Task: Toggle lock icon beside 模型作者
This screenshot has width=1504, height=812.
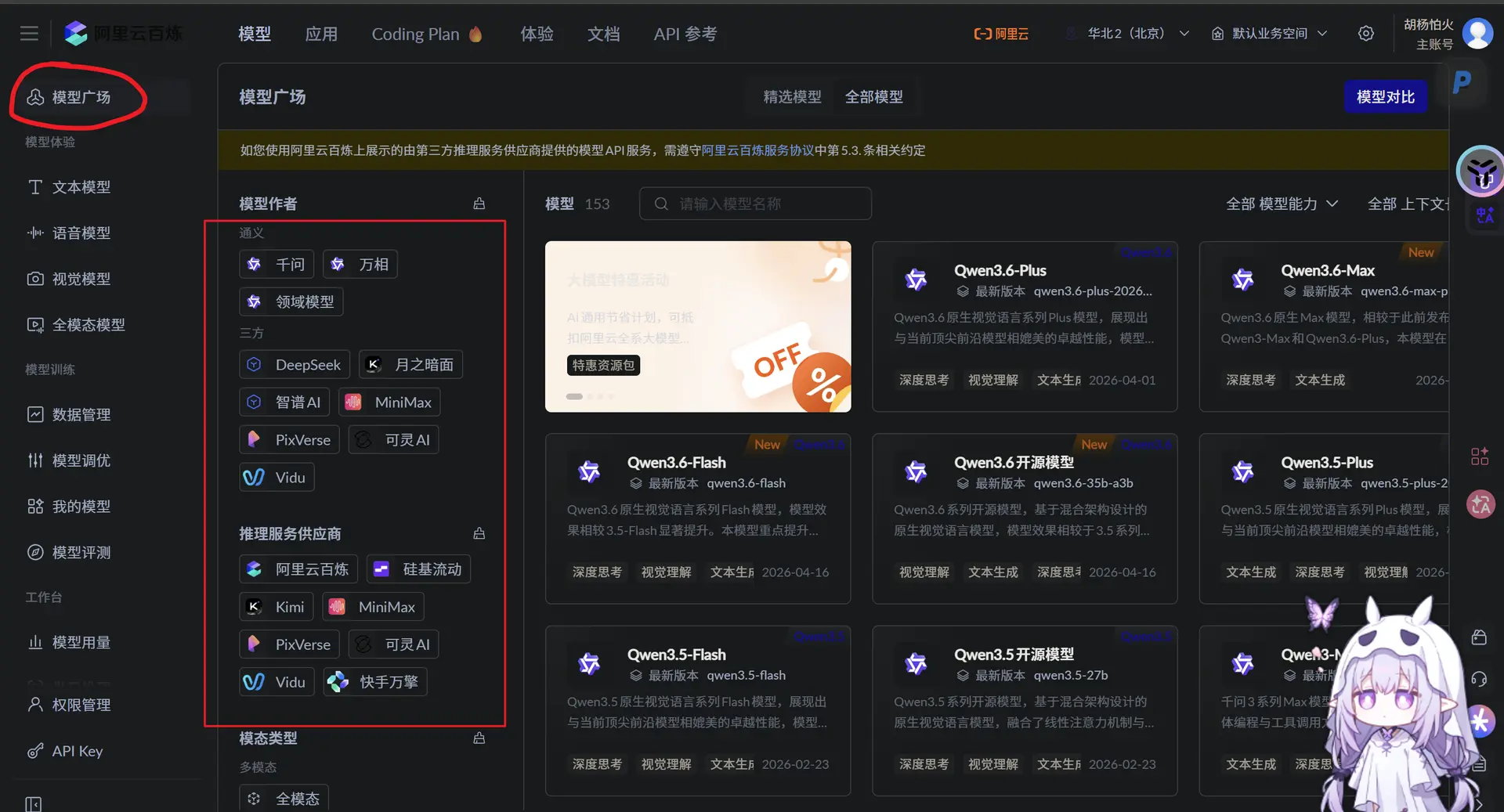Action: [x=479, y=204]
